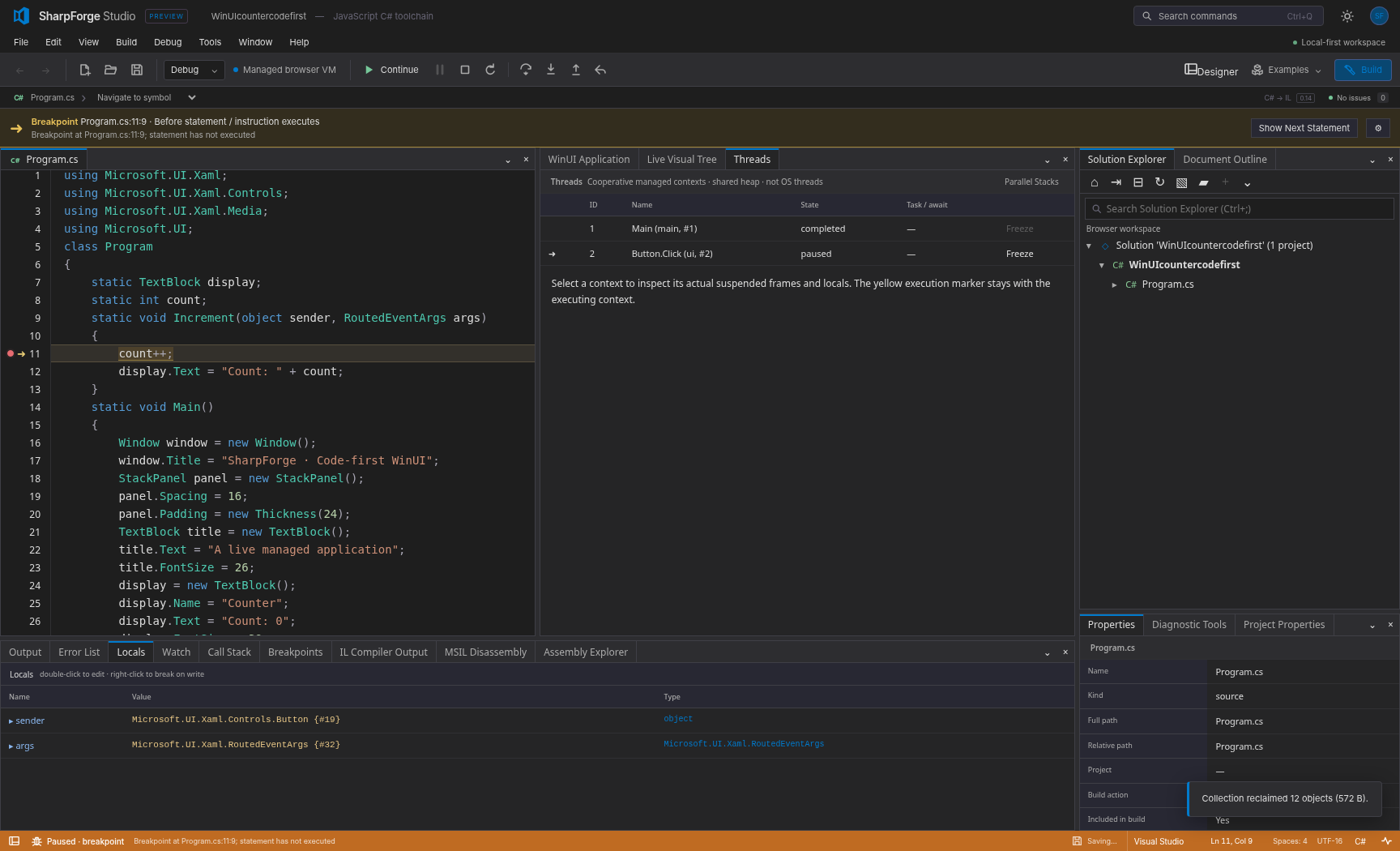
Task: Click the activity pulse icon in status bar
Action: [1386, 841]
